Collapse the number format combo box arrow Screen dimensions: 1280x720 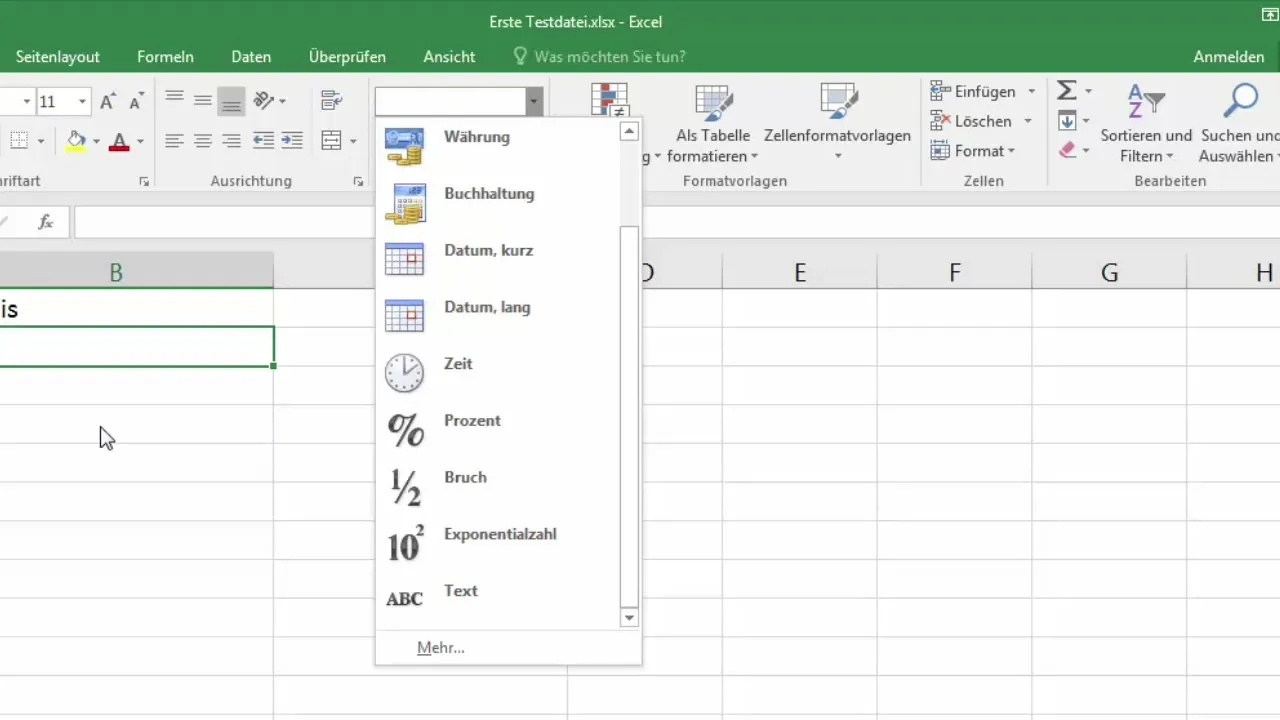535,101
